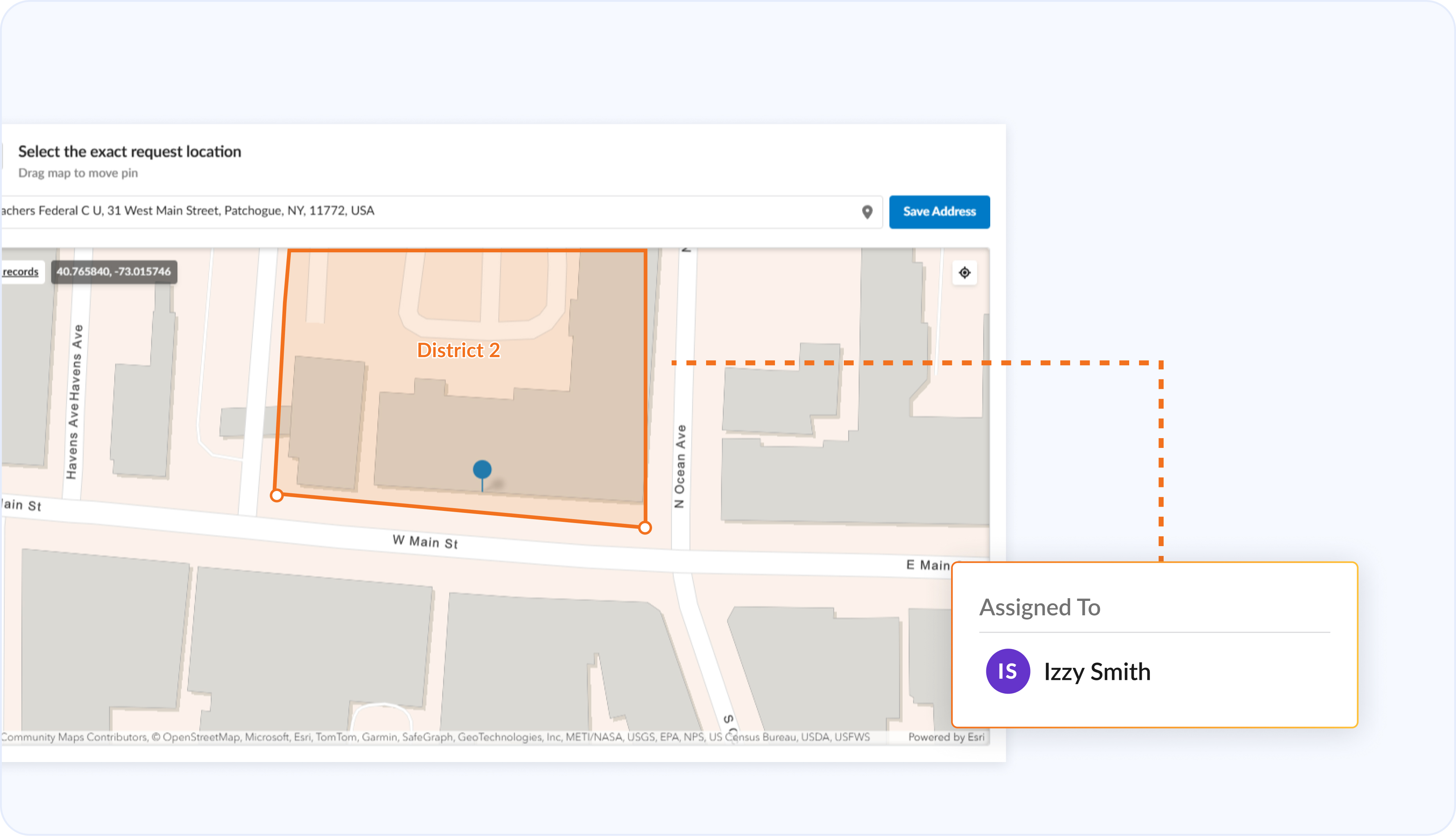Image resolution: width=1456 pixels, height=836 pixels.
Task: Click the map attribution text bar
Action: pos(436,737)
